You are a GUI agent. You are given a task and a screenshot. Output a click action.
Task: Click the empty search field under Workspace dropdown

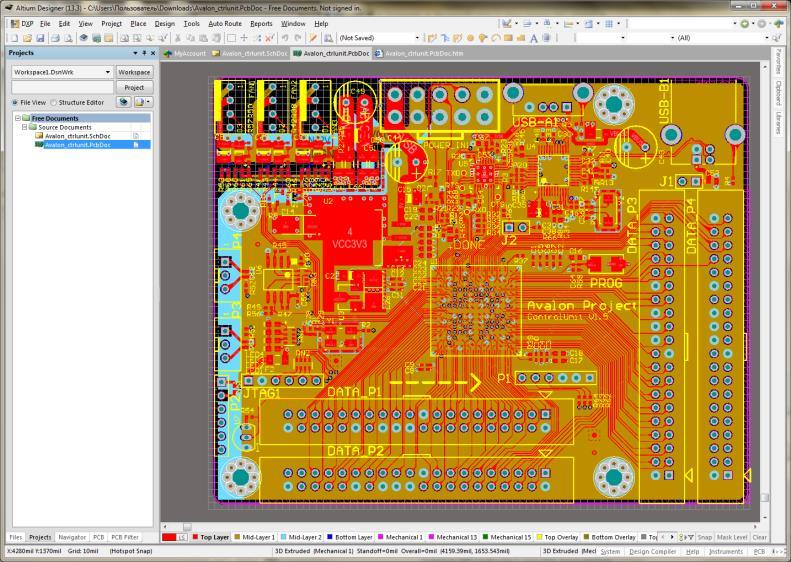(62, 87)
